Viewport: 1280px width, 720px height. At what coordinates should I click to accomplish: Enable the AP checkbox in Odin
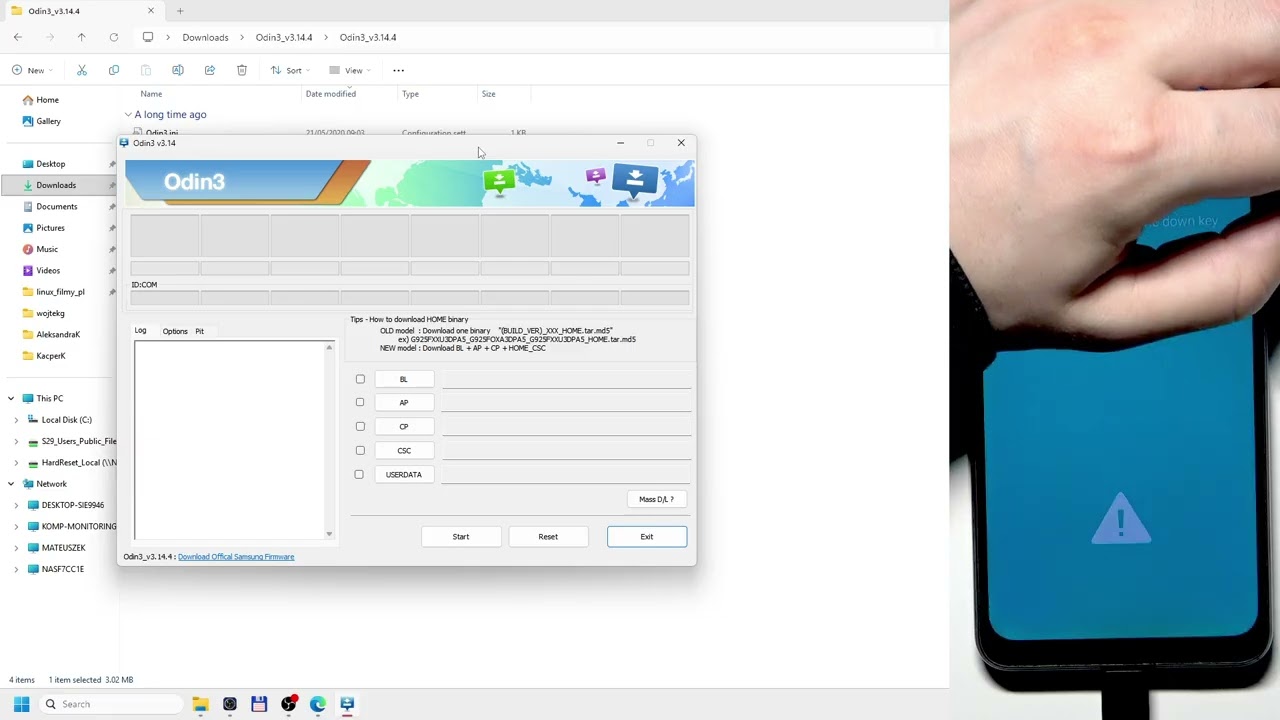click(x=360, y=402)
